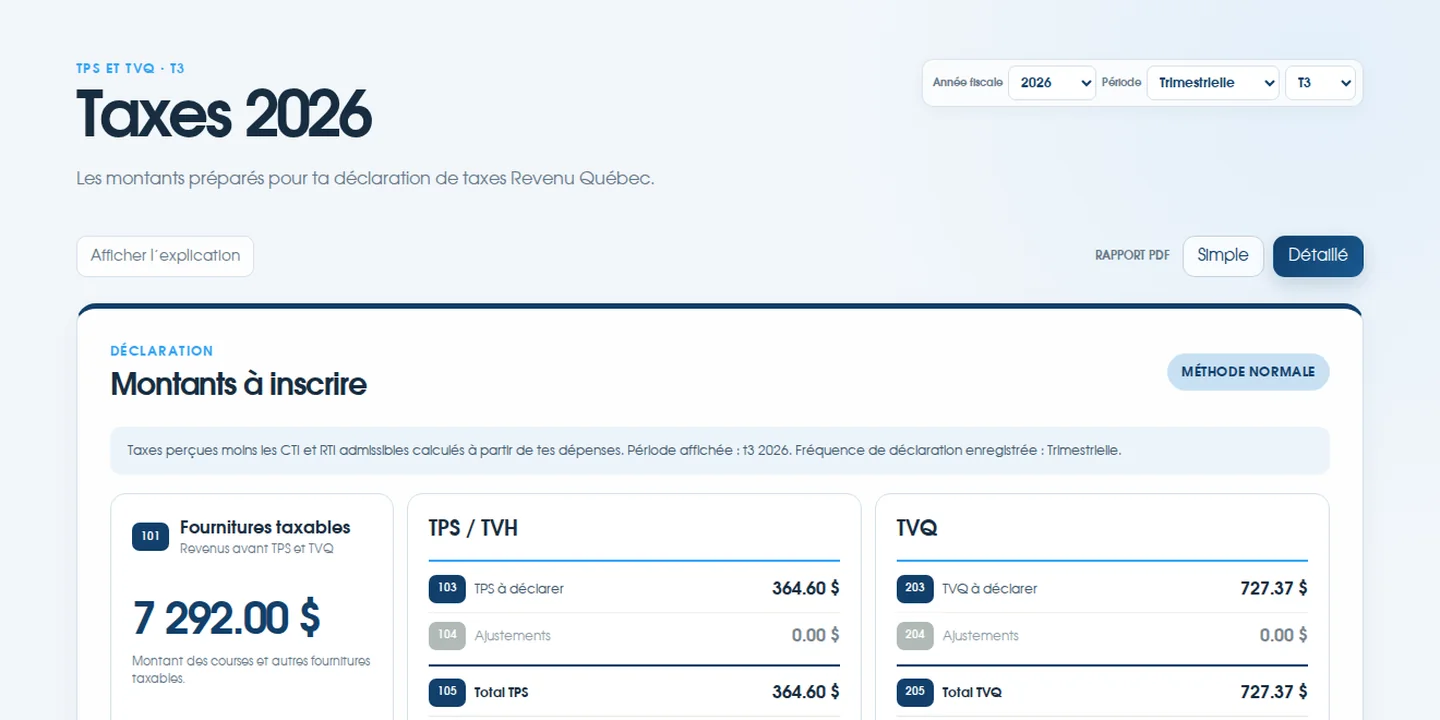This screenshot has height=720, width=1440.
Task: Click the 7 292.00 $ taxable supplies amount
Action: click(226, 618)
